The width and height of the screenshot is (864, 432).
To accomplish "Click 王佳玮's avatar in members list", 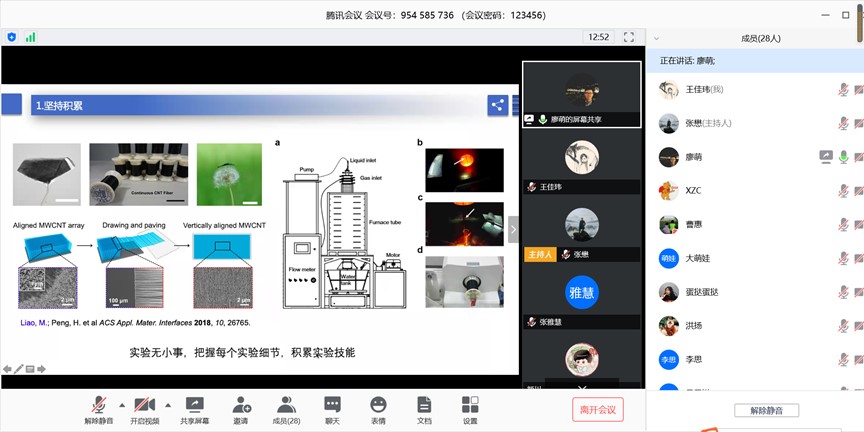I will tap(669, 89).
